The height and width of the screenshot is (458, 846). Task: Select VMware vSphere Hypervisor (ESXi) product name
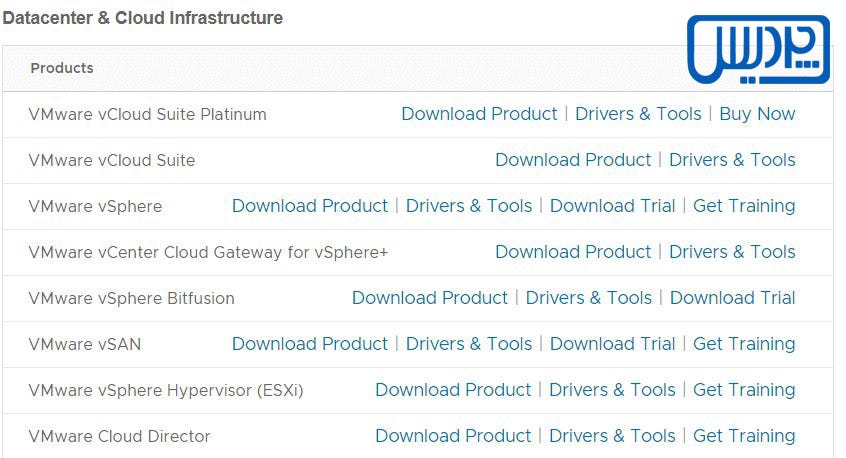(x=166, y=391)
